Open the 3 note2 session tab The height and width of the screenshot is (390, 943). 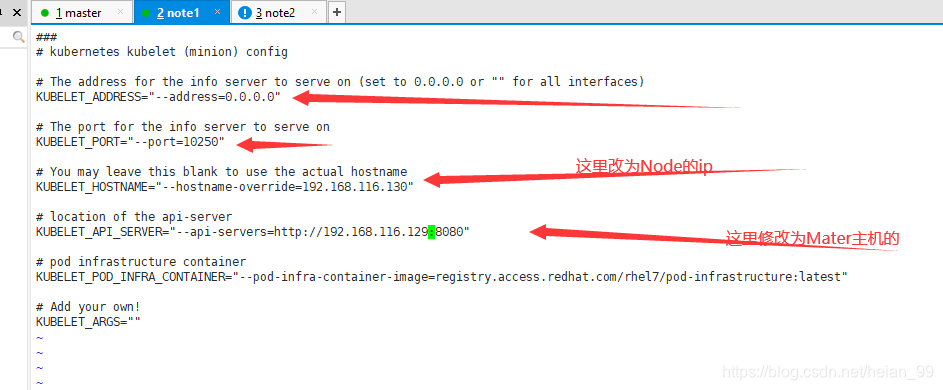point(279,13)
